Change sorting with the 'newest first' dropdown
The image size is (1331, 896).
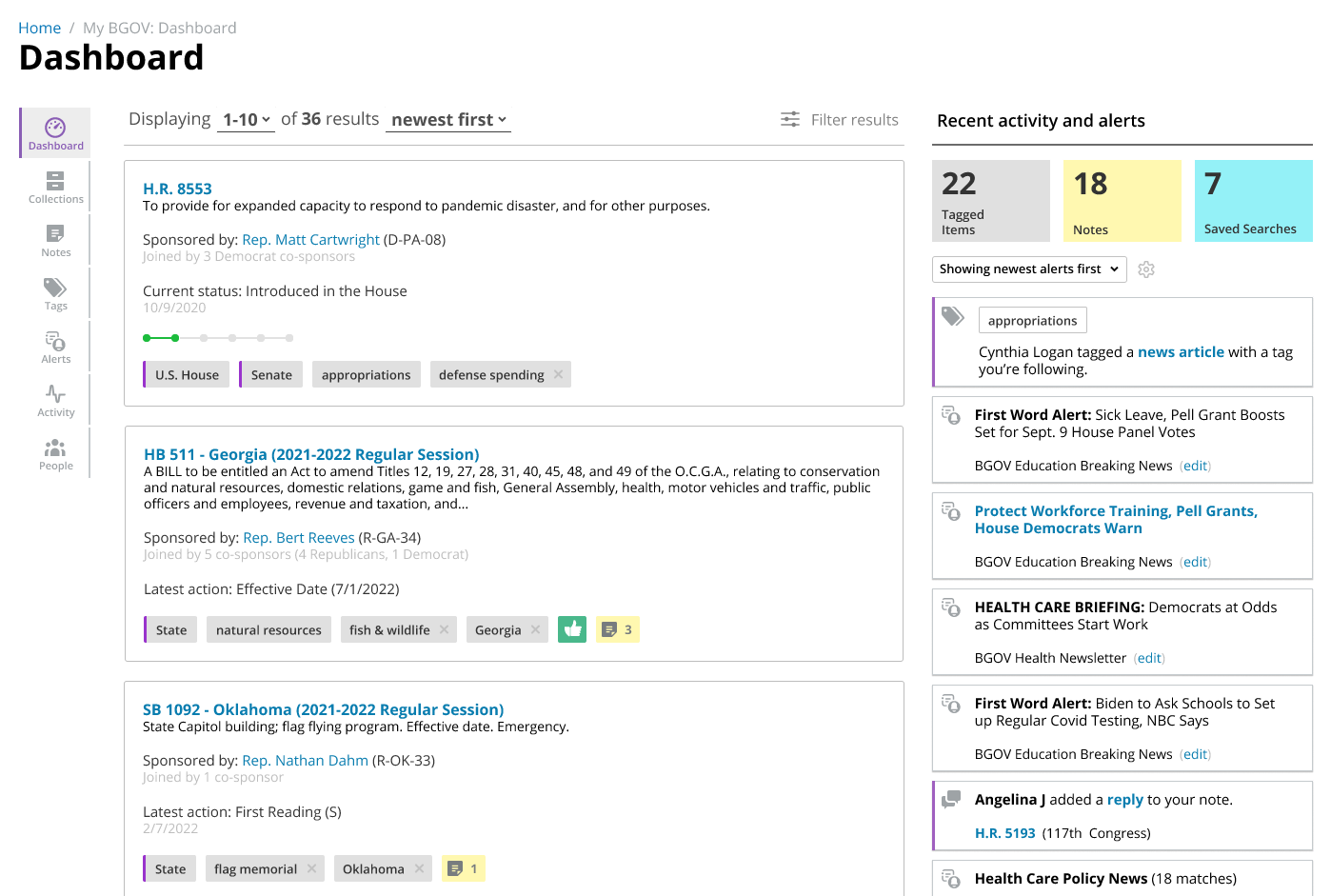pyautogui.click(x=447, y=119)
